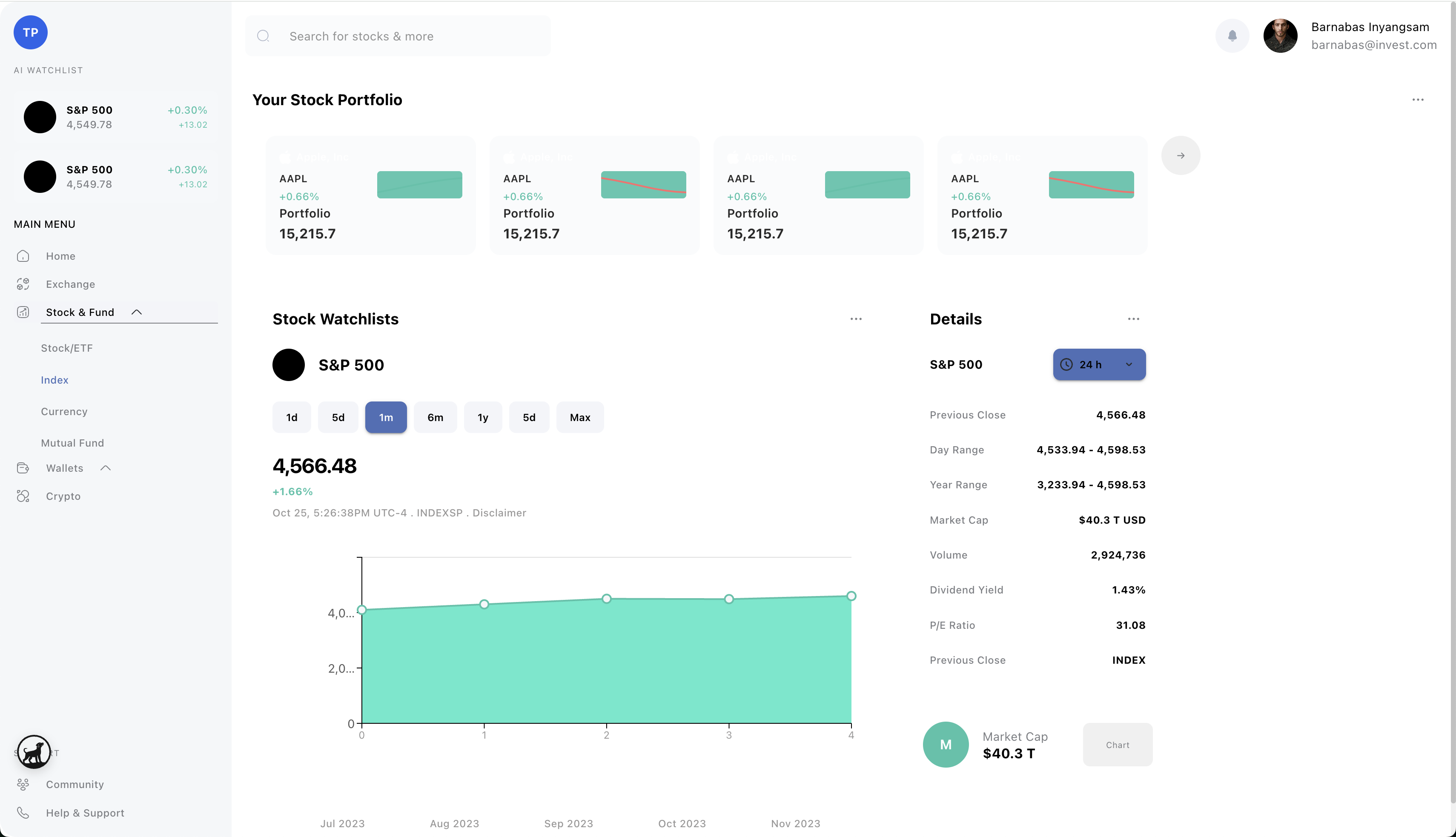Click the Community icon in sidebar
The image size is (1456, 837).
point(23,784)
